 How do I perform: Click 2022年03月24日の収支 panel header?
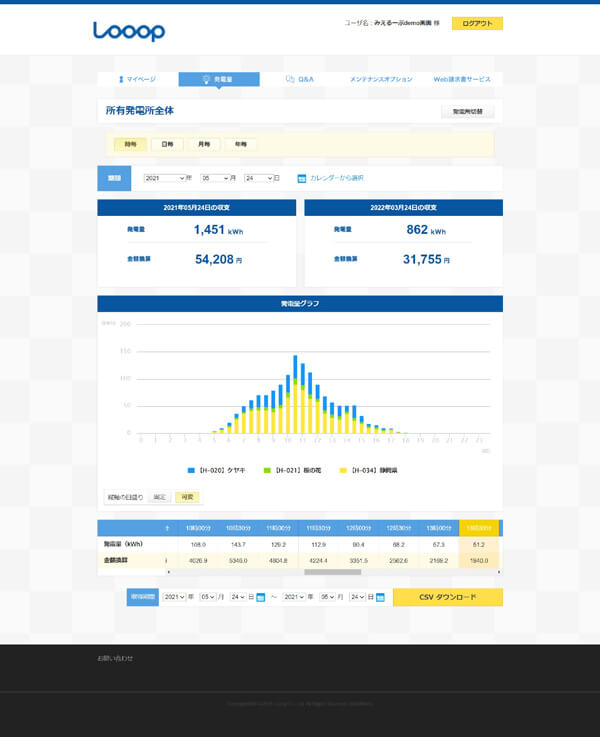click(404, 207)
